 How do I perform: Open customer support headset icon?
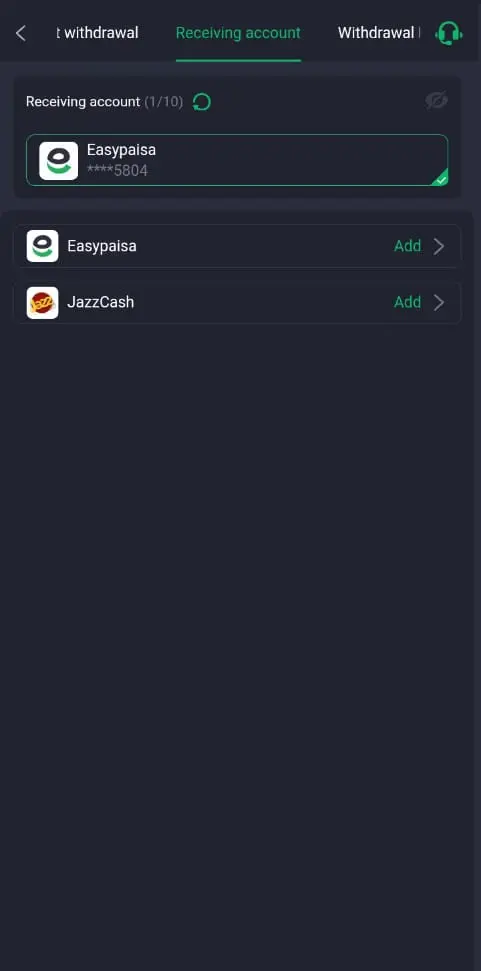[x=449, y=33]
